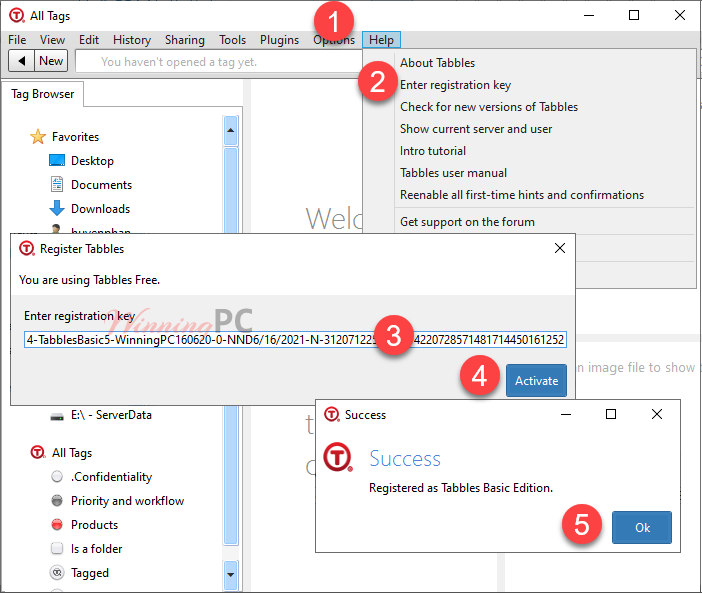Close the Register Tabbles dialog
The image size is (702, 593).
click(560, 248)
